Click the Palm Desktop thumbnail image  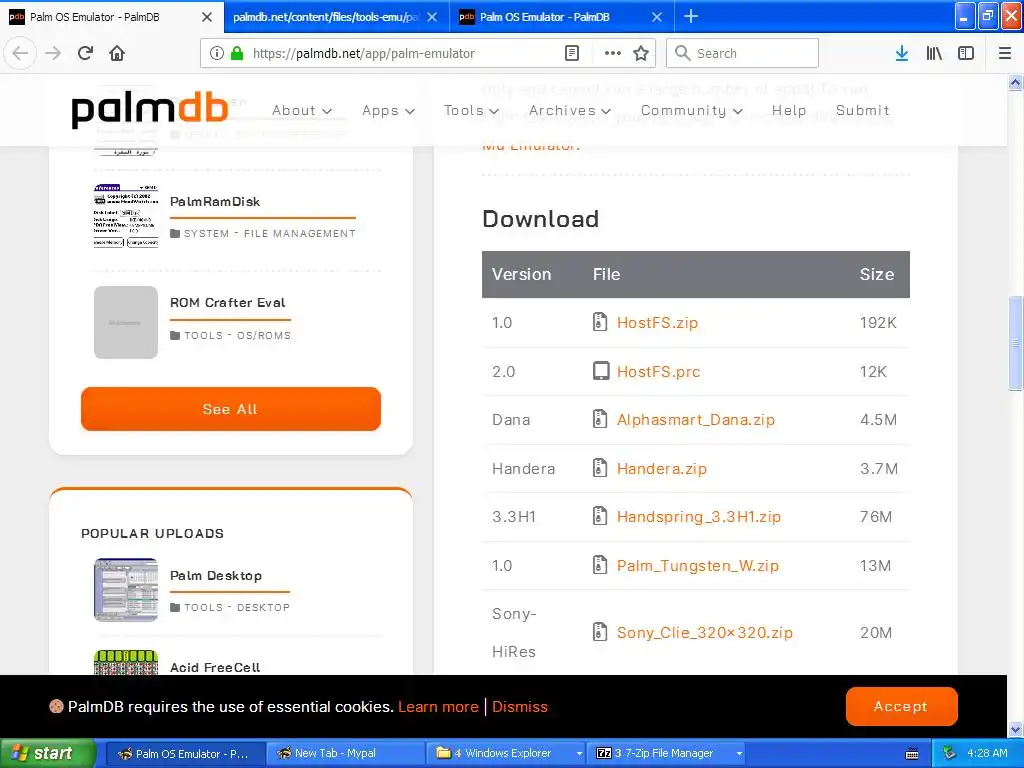pyautogui.click(x=126, y=589)
